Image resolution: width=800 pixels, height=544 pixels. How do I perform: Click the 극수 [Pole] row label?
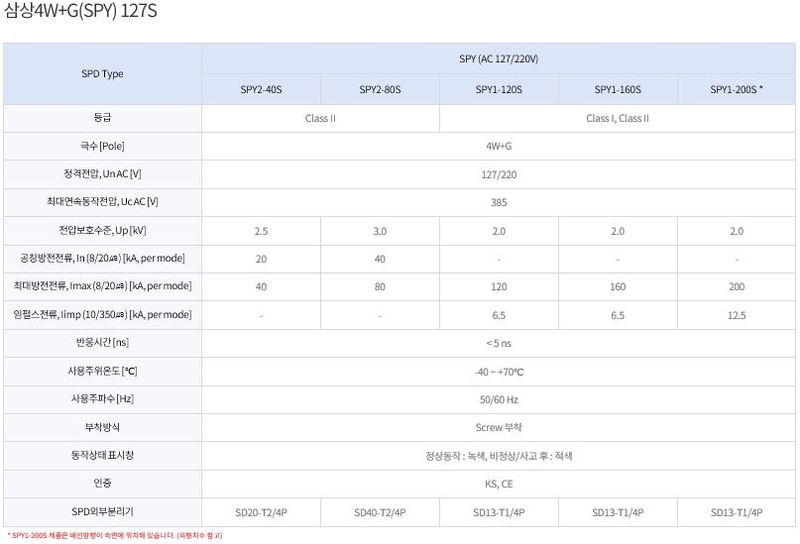(x=103, y=146)
